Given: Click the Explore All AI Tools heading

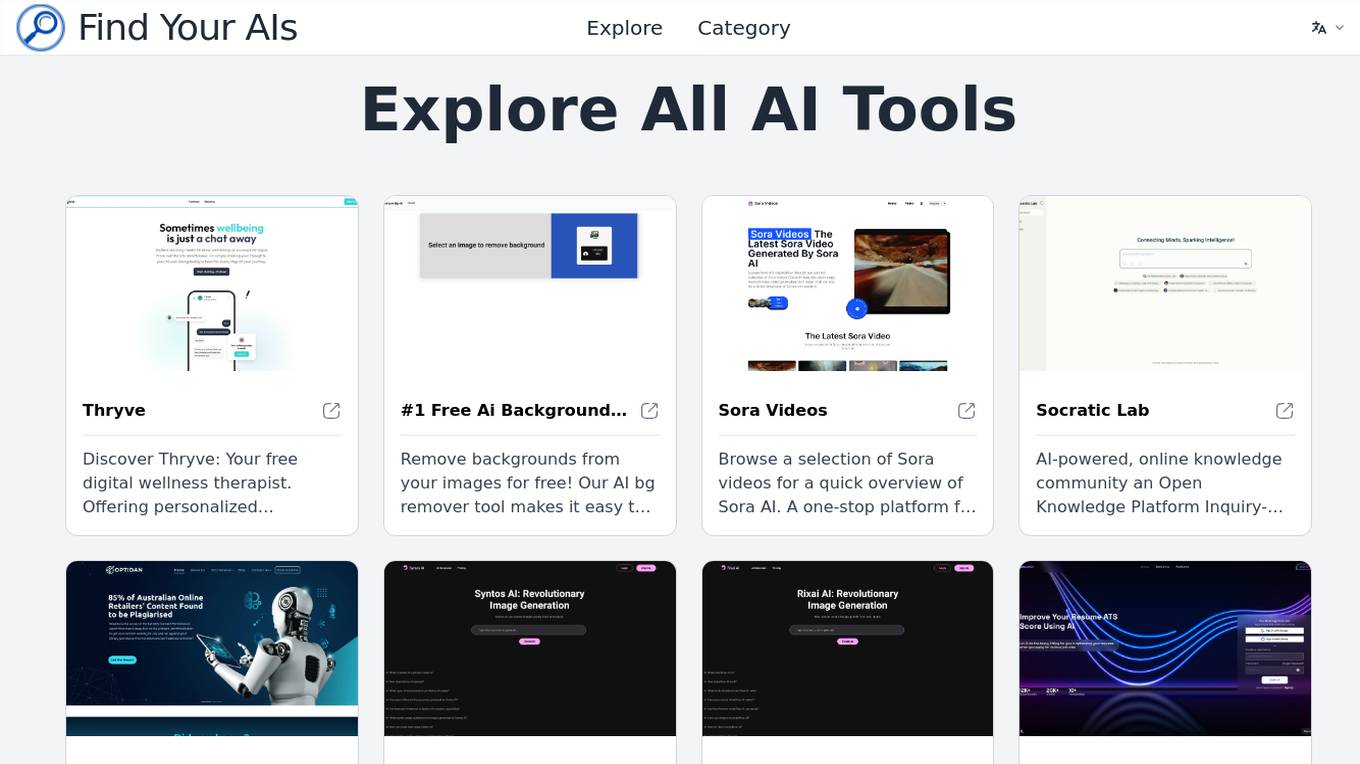Looking at the screenshot, I should [689, 109].
